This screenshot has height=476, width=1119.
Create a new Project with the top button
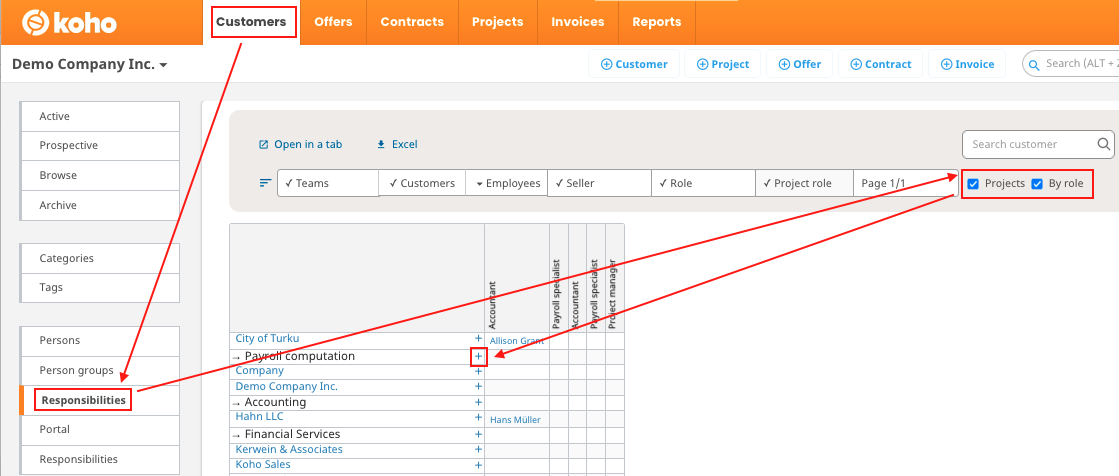722,64
